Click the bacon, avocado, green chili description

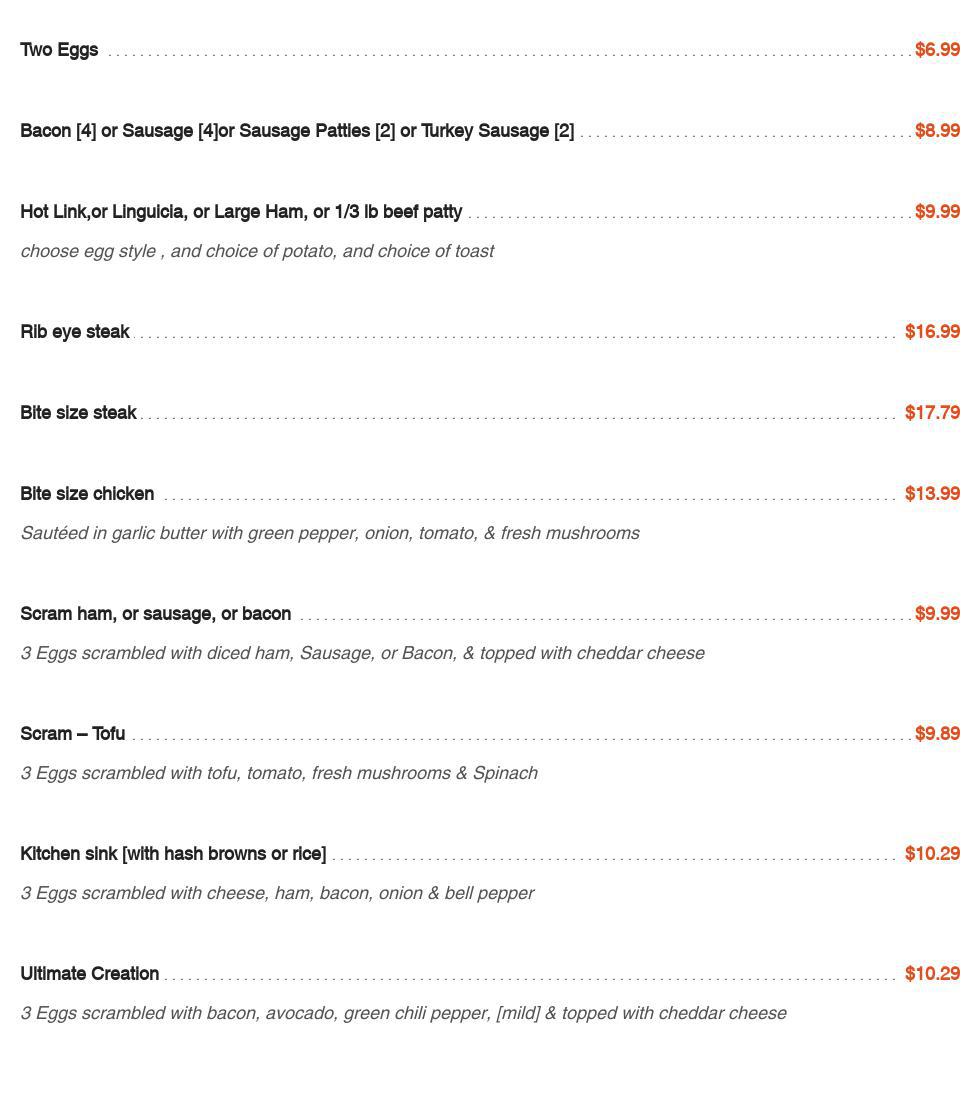click(x=403, y=1013)
